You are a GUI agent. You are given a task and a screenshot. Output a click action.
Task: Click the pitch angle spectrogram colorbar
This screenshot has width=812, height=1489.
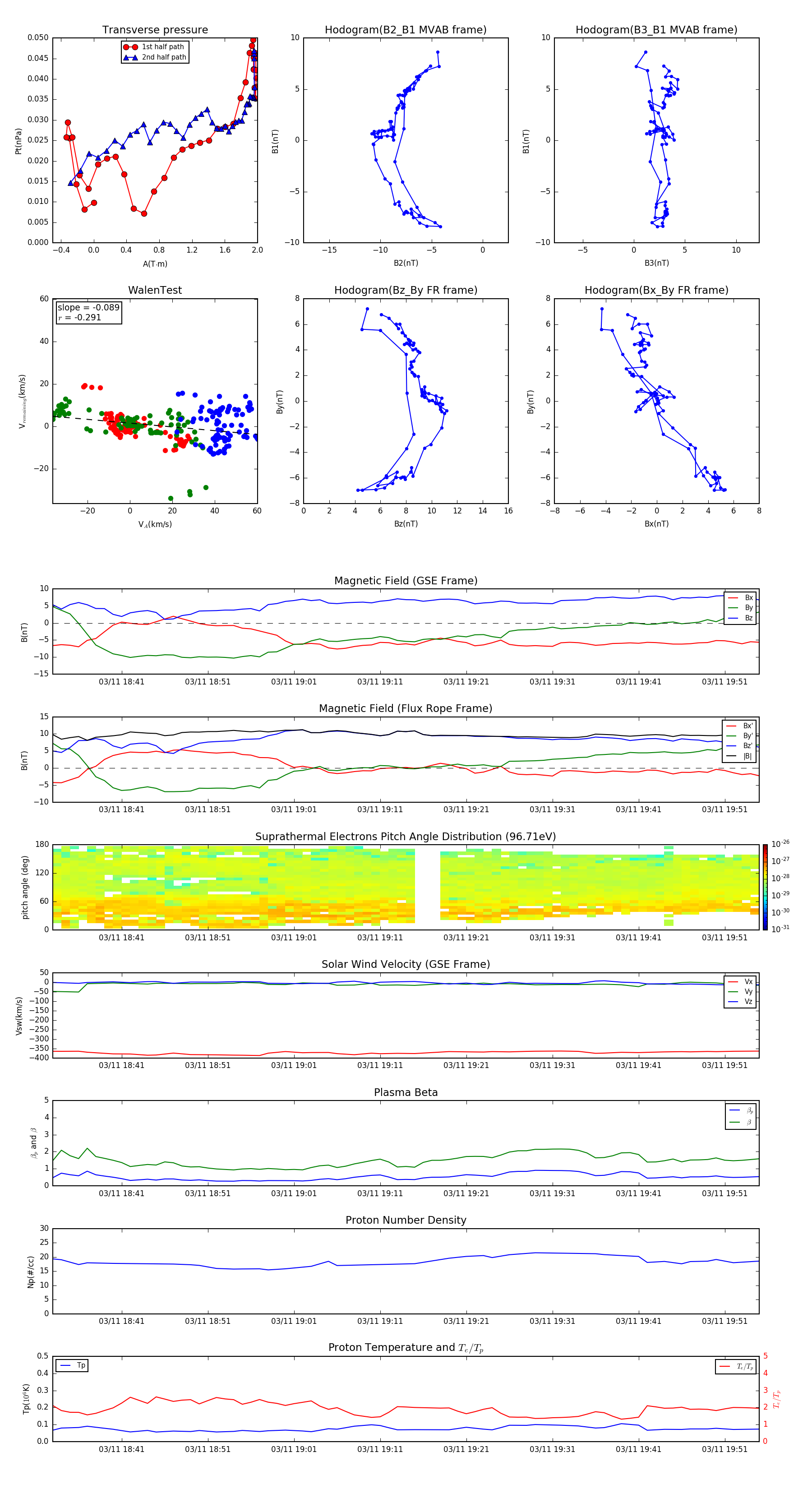pos(765,887)
